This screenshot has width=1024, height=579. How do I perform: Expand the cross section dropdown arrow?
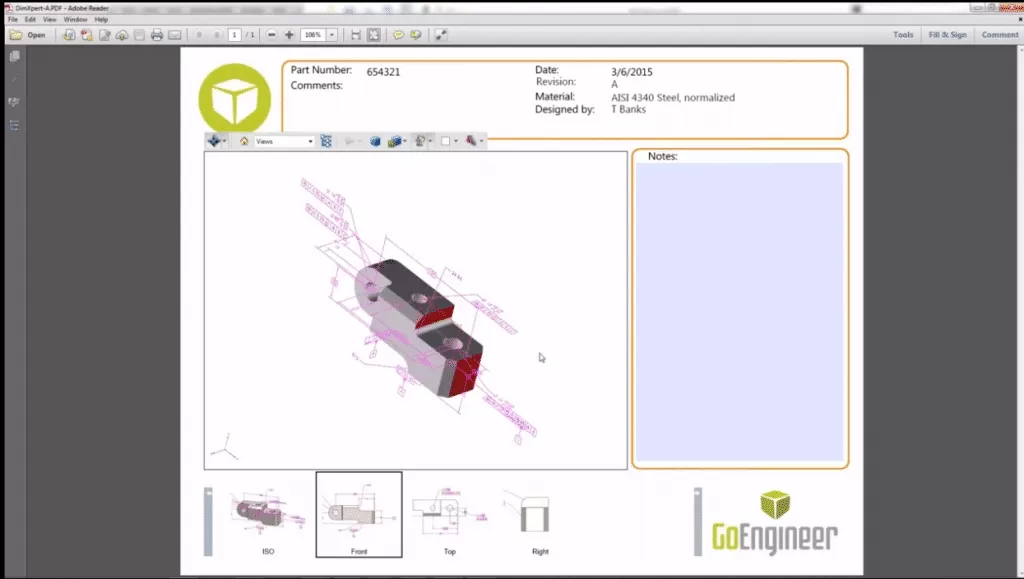coord(481,142)
